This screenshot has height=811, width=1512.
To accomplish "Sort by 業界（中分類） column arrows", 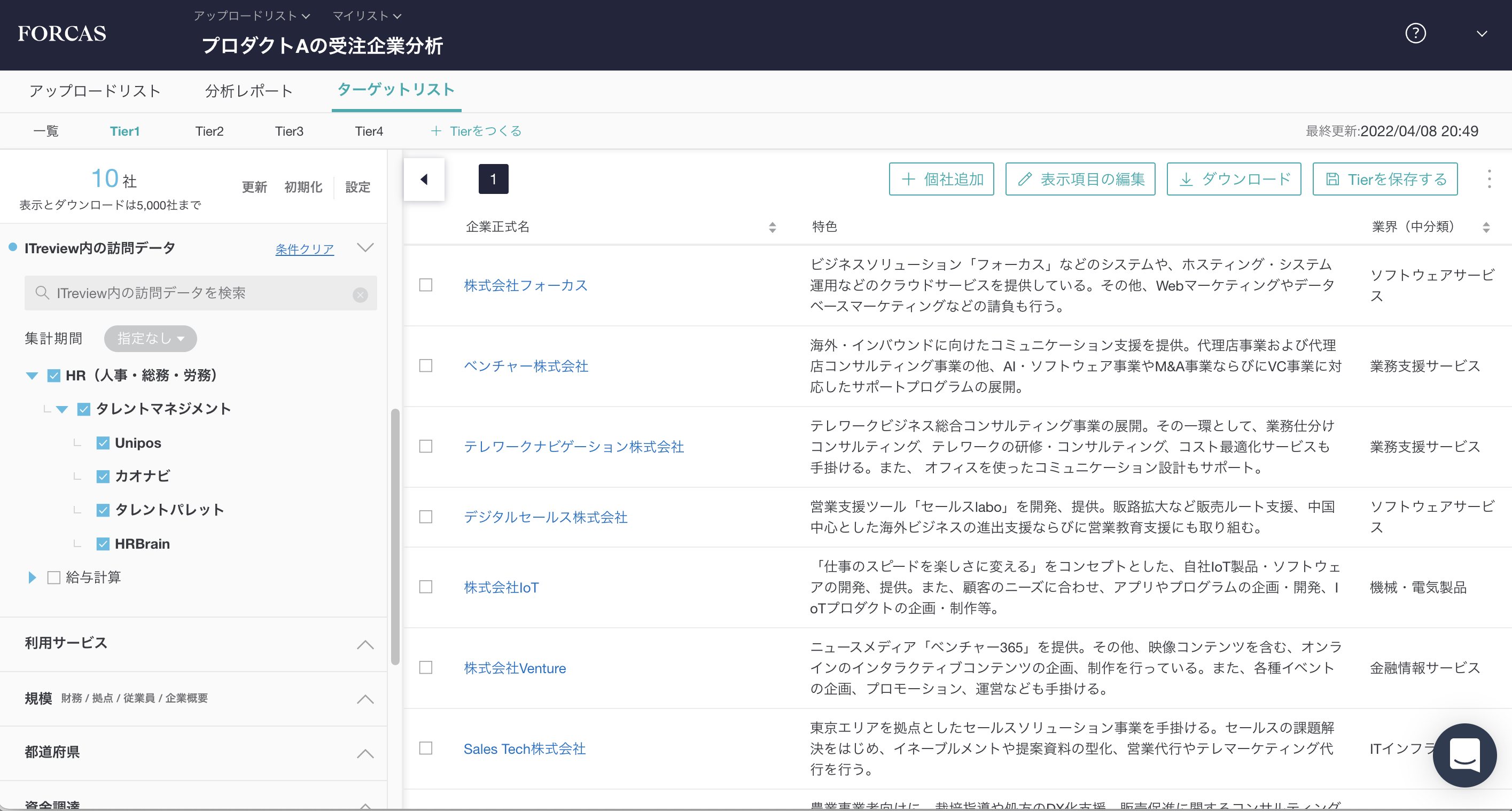I will tap(1486, 228).
